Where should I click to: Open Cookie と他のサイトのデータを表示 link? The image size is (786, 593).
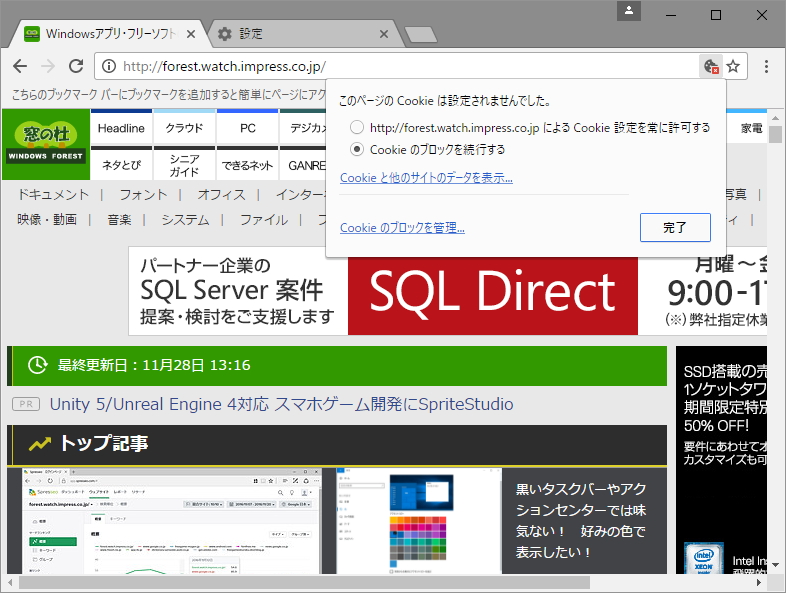coord(426,177)
